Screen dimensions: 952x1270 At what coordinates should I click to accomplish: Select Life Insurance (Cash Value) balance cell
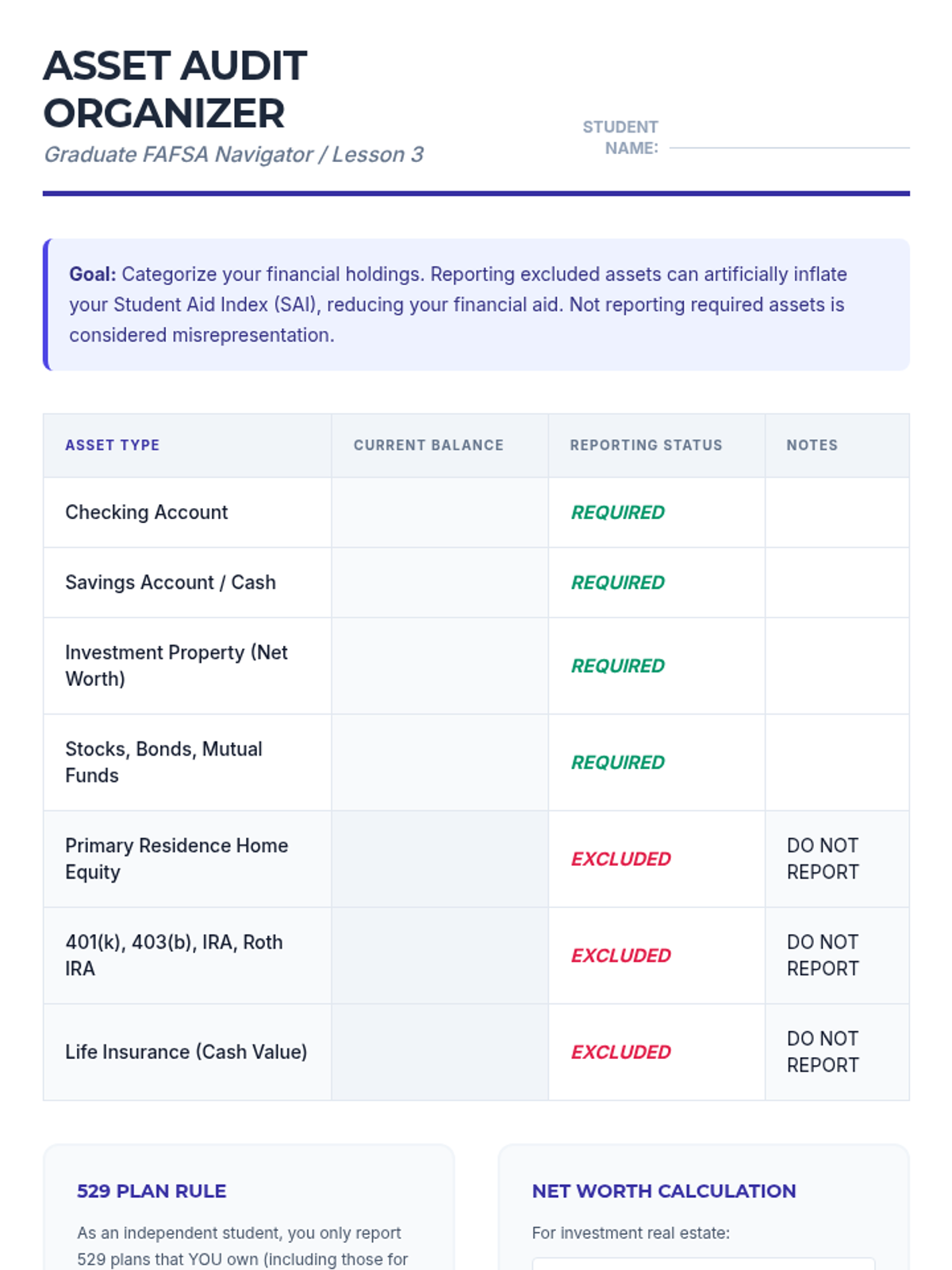[440, 1052]
